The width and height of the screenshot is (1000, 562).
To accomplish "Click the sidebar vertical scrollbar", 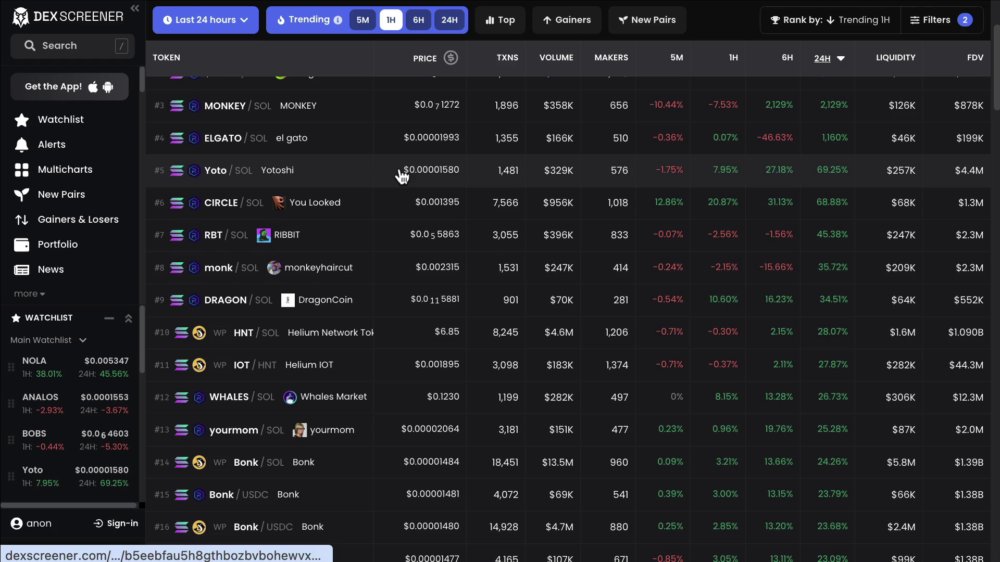I will [142, 80].
